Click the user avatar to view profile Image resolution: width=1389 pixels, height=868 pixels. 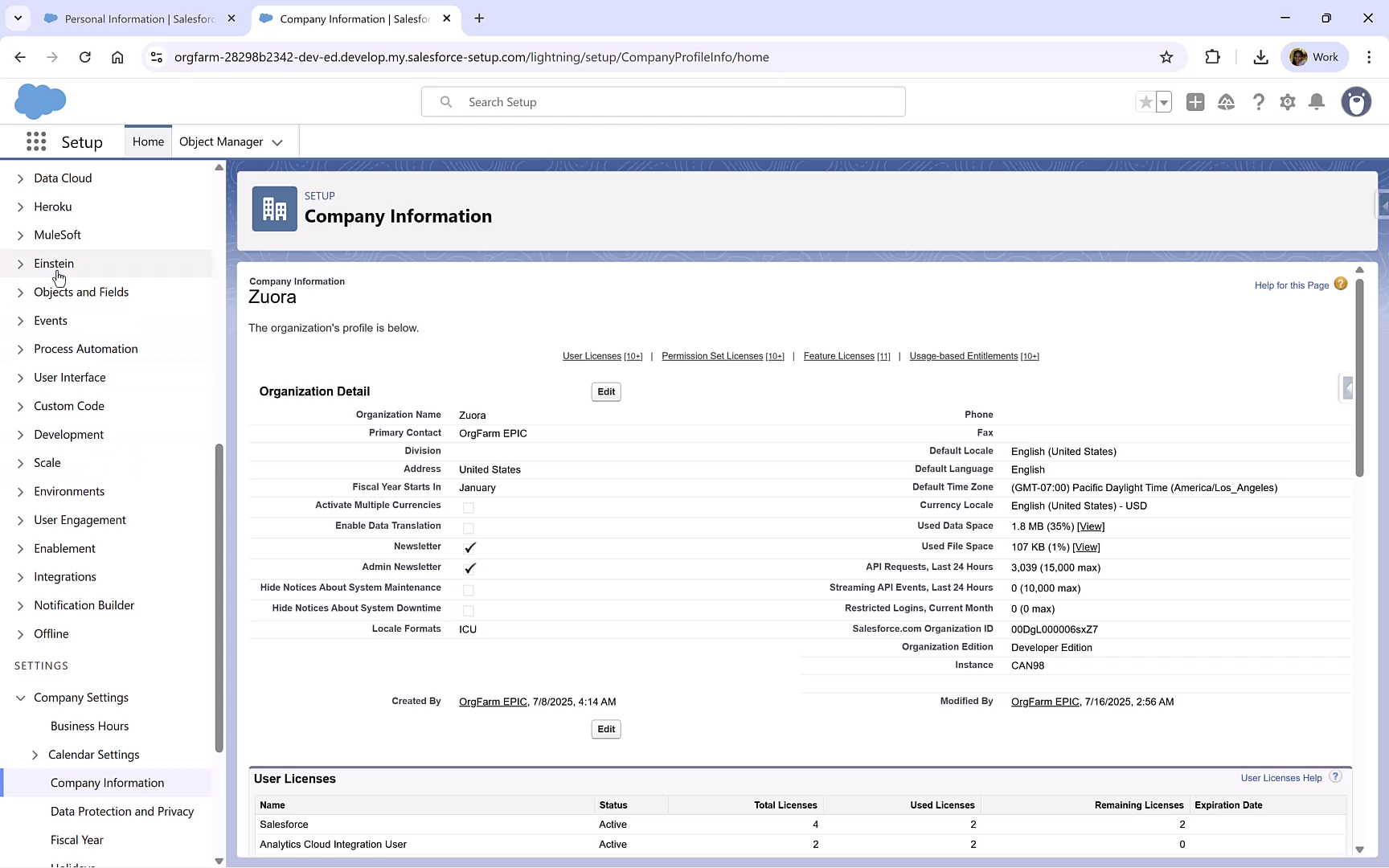tap(1356, 102)
